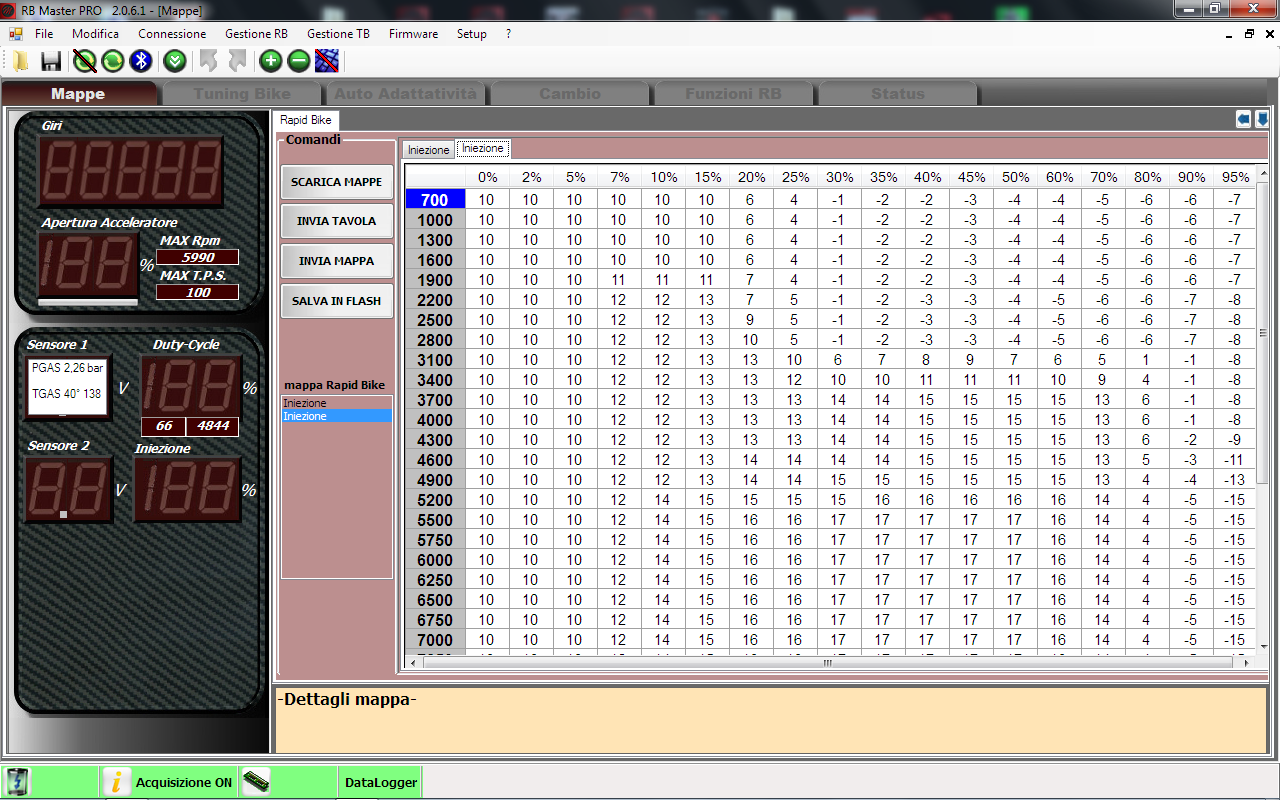
Task: Select the Rapid Bike tab
Action: (305, 120)
